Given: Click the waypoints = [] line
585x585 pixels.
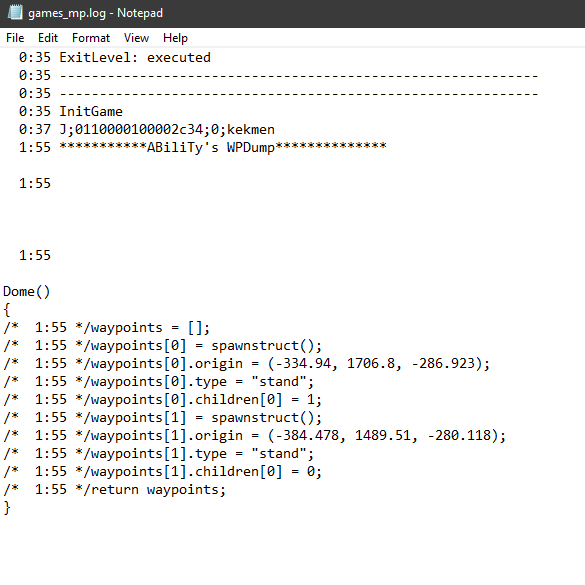Looking at the screenshot, I should click(x=106, y=328).
